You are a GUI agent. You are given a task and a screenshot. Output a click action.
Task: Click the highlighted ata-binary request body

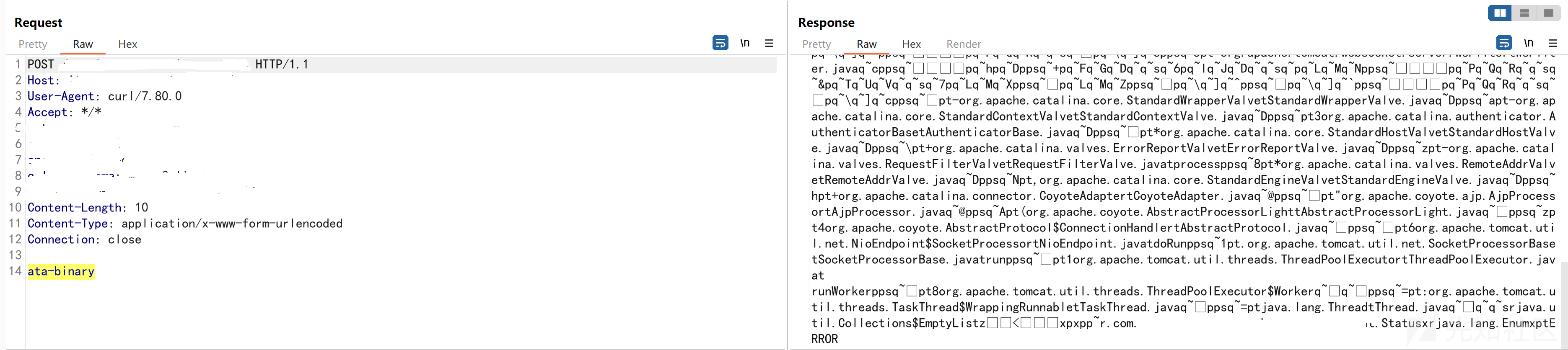pyautogui.click(x=61, y=272)
